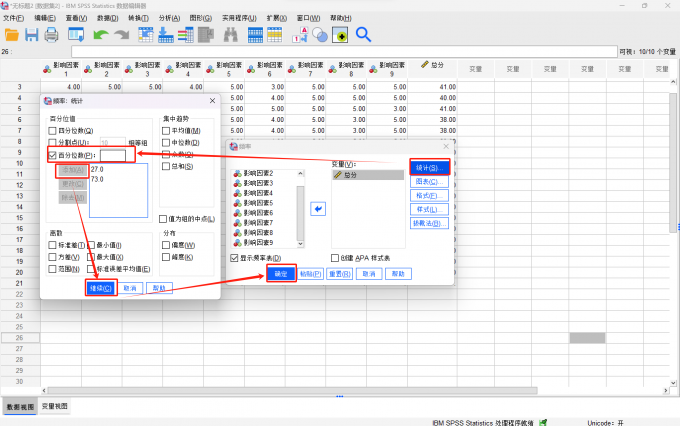Screen dimensions: 680x426
Task: Click the percentile value input field
Action: 113,155
